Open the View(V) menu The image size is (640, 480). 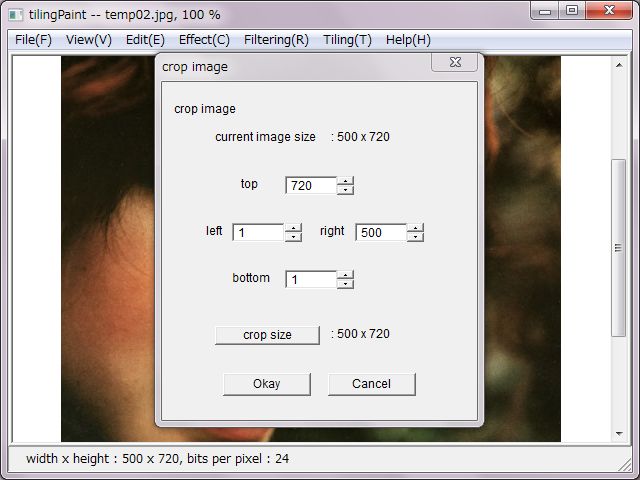click(89, 40)
